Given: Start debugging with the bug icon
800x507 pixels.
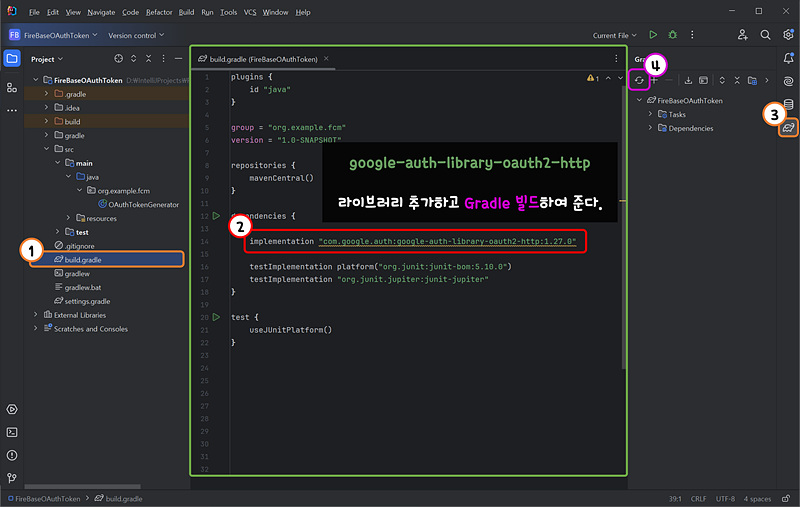Looking at the screenshot, I should (673, 35).
